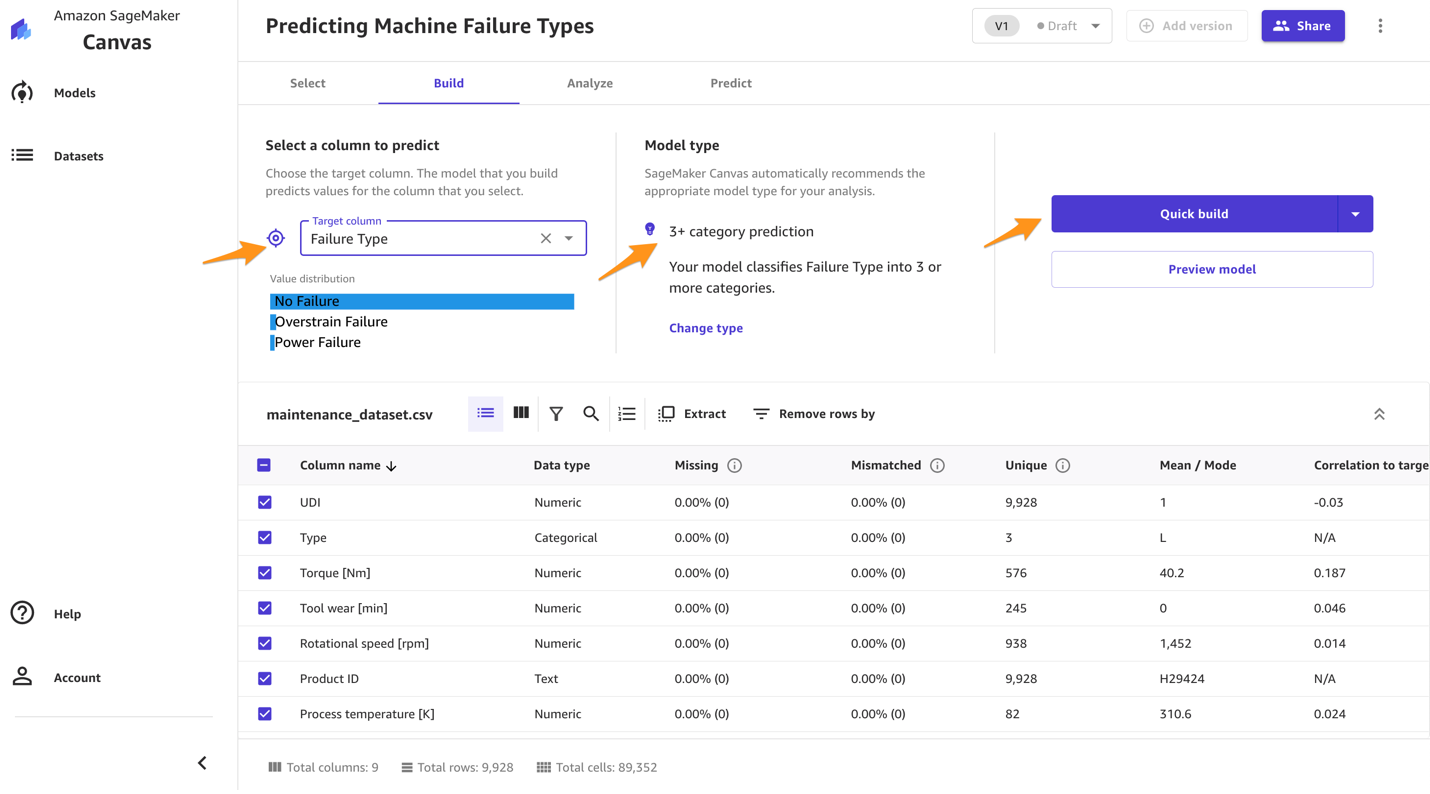The height and width of the screenshot is (794, 1430).
Task: Open the Models section icon in sidebar
Action: pyautogui.click(x=22, y=93)
